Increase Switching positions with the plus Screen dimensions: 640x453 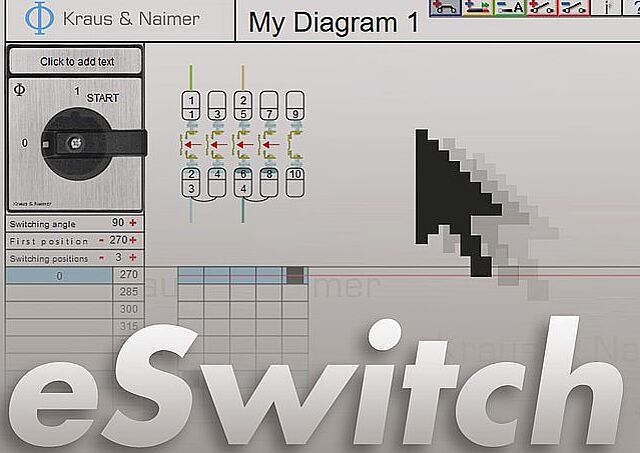pos(133,258)
